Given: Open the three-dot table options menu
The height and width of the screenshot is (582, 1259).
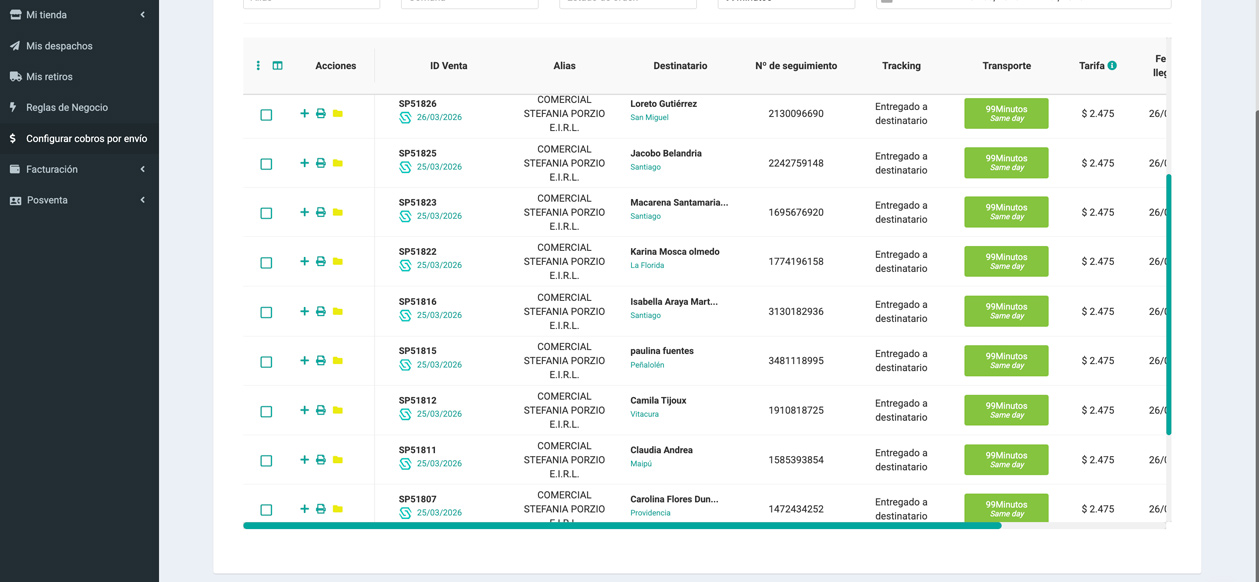Looking at the screenshot, I should (x=258, y=66).
